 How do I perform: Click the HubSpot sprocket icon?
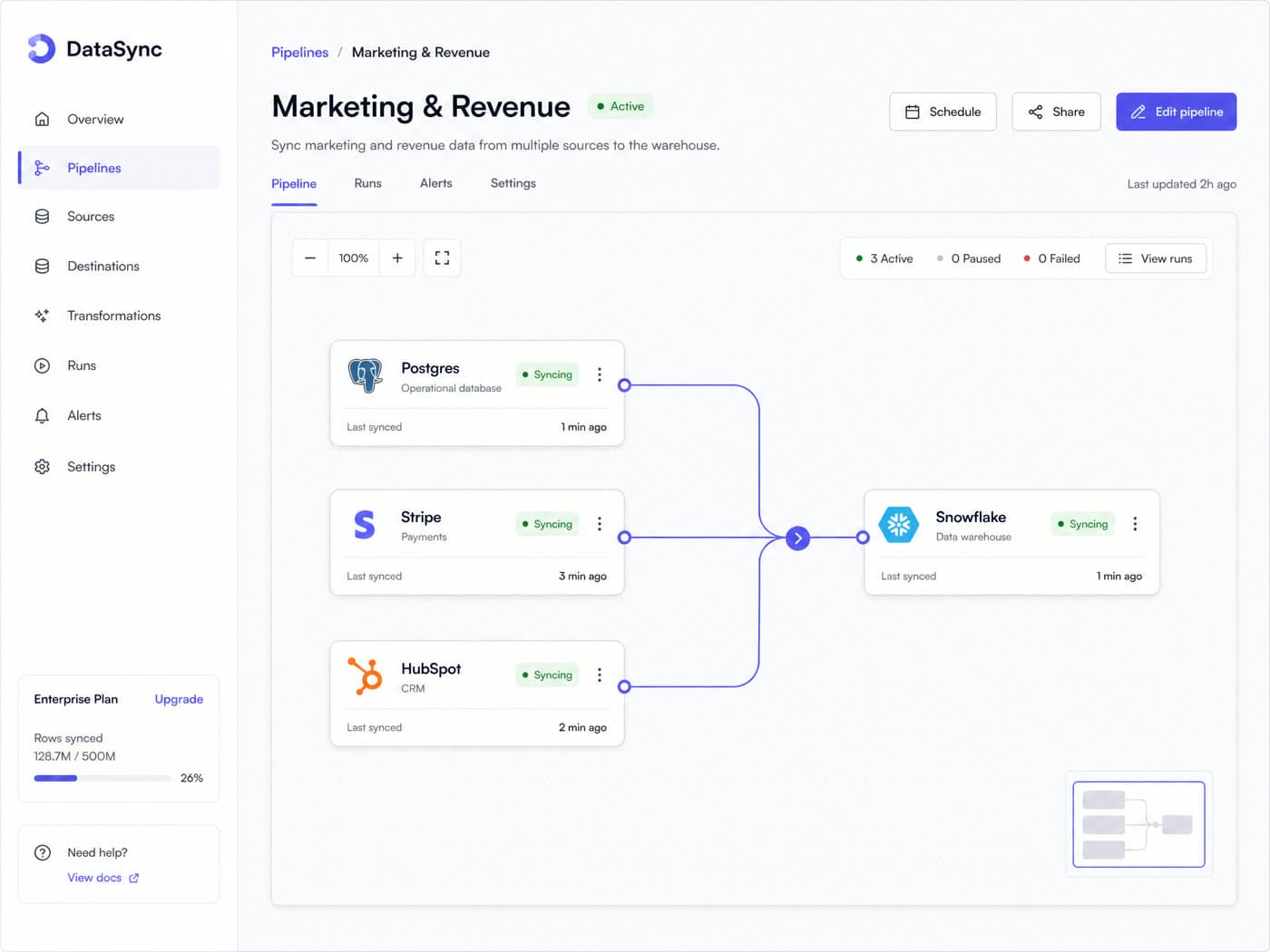(x=365, y=675)
